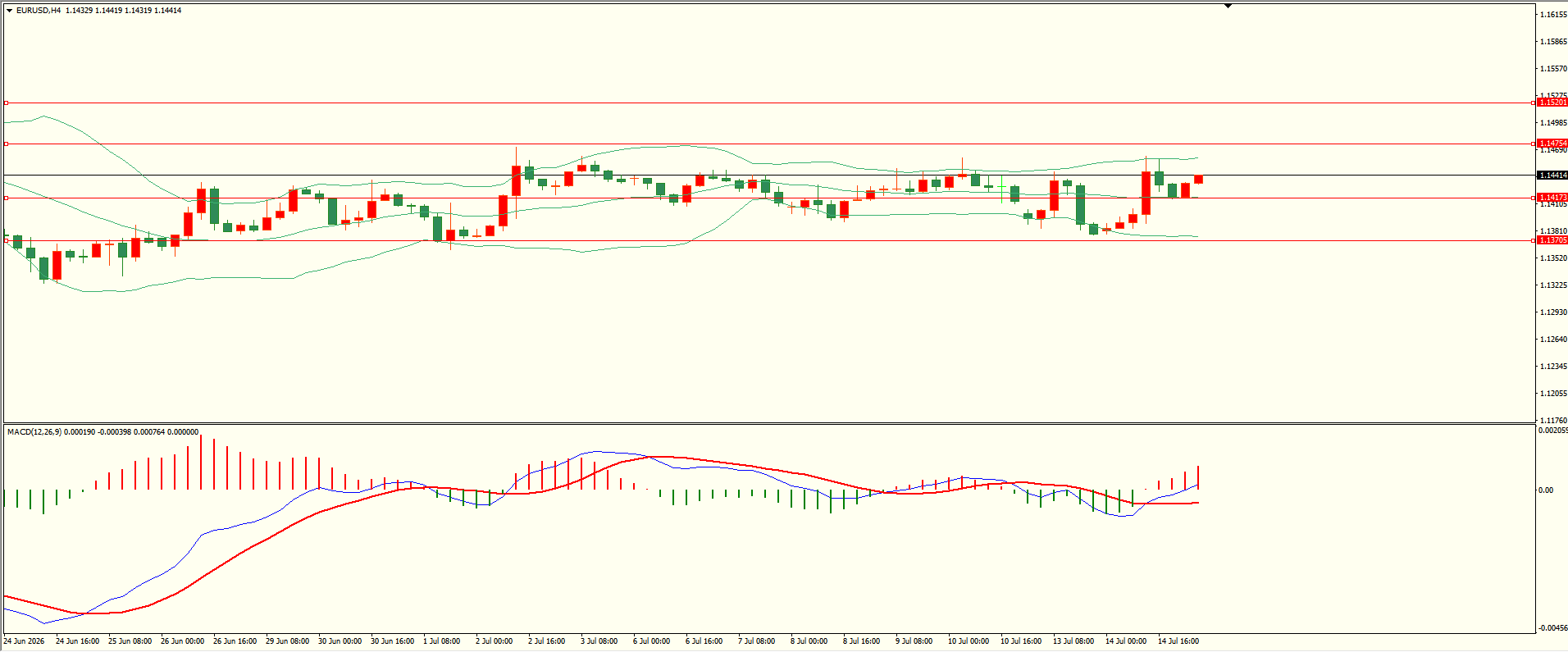Click the 24 Jun 2026 date label
This screenshot has width=1568, height=652.
pyautogui.click(x=24, y=641)
